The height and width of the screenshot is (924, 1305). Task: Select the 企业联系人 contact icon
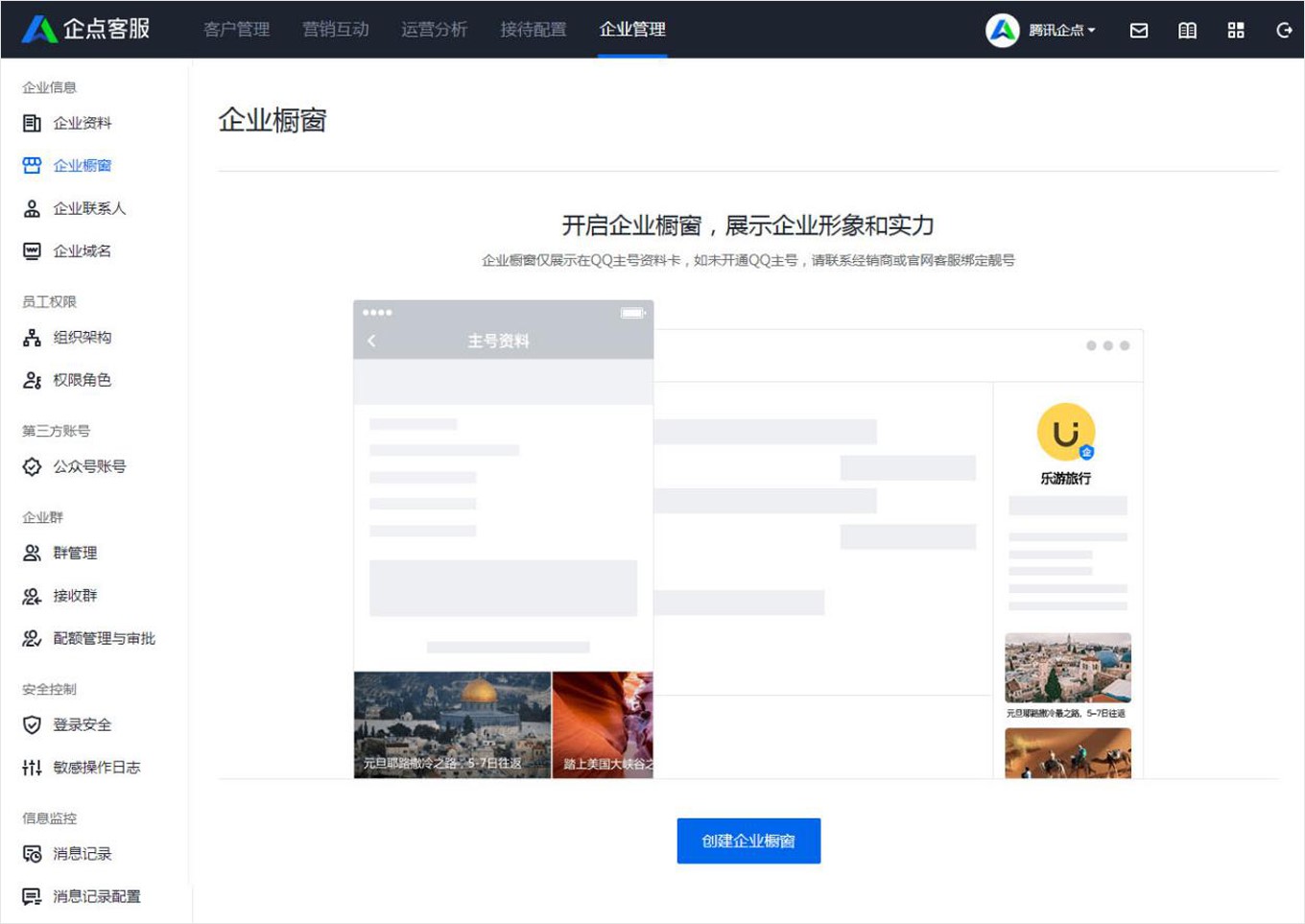(x=32, y=208)
